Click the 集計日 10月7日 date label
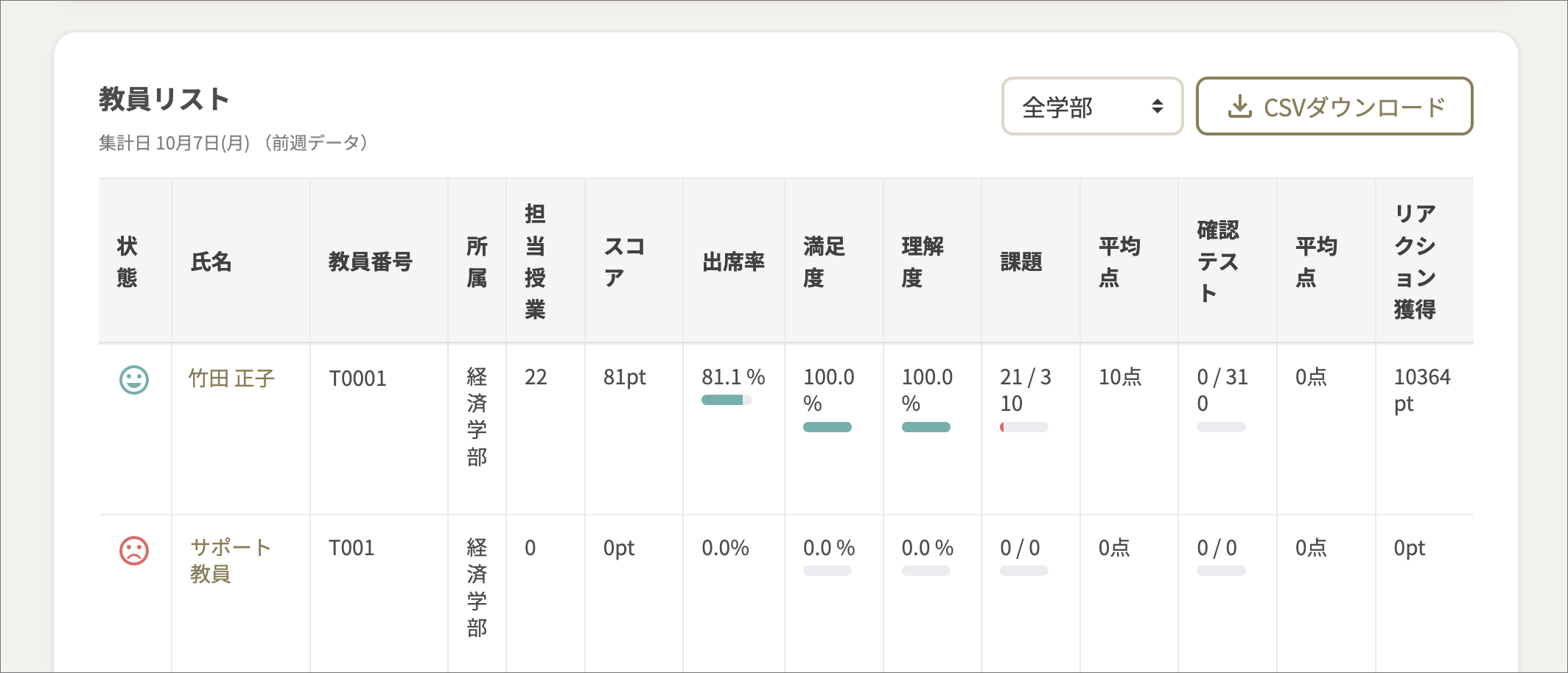The image size is (1568, 673). click(233, 142)
